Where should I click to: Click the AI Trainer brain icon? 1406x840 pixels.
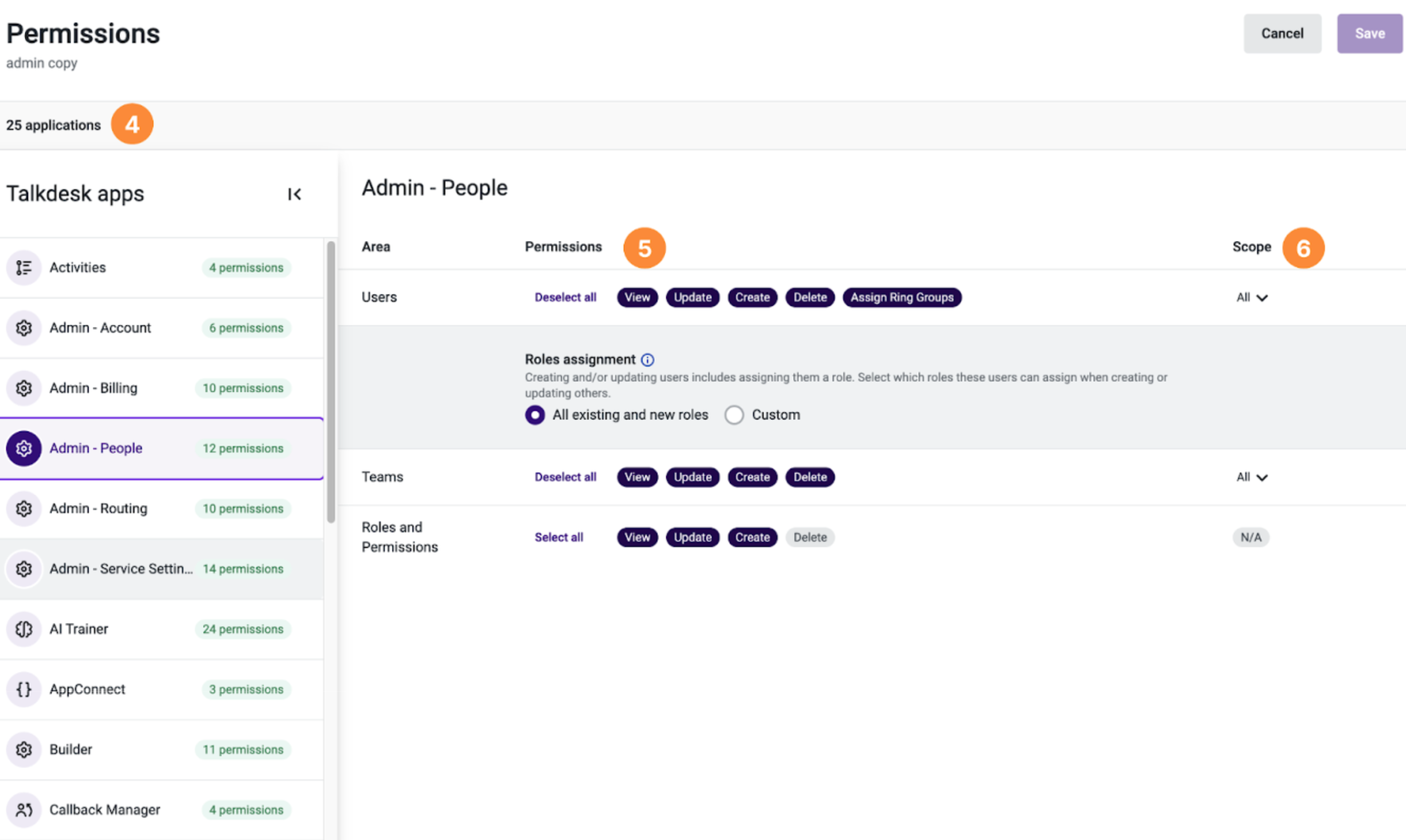click(24, 629)
